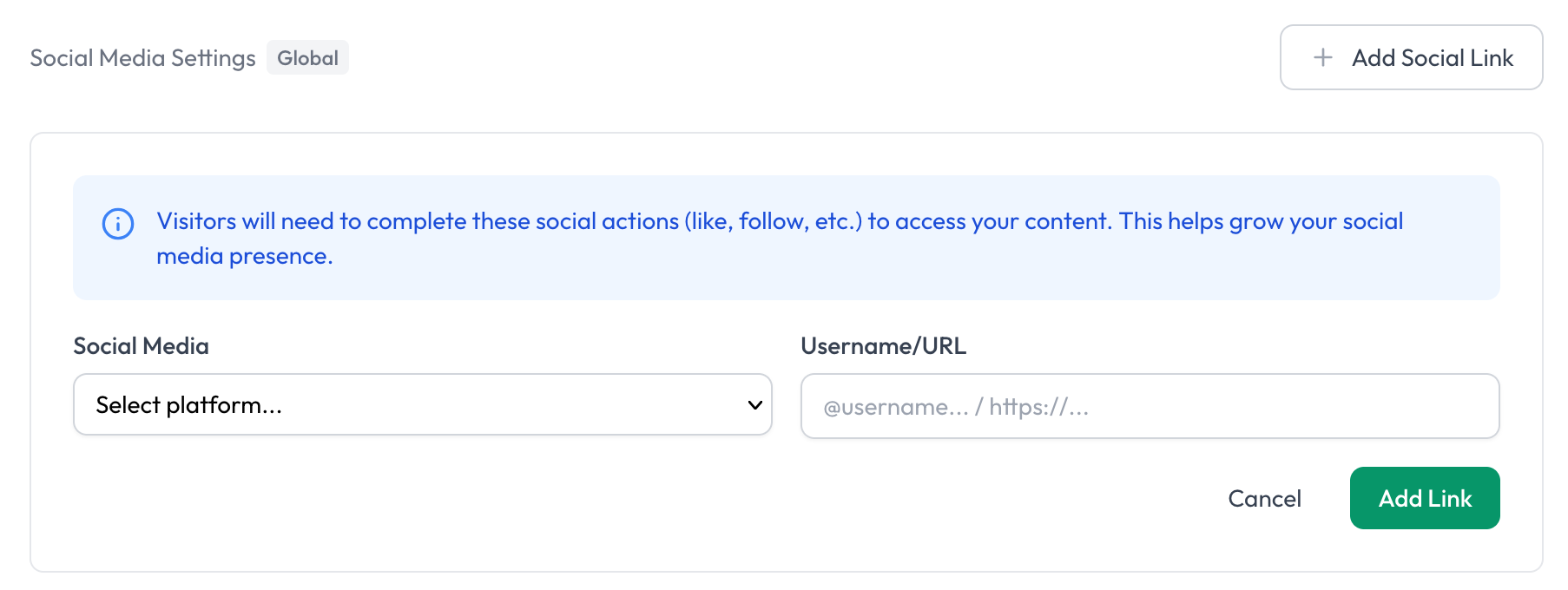Viewport: 1568px width, 590px height.
Task: Click the info circle icon in the banner
Action: [x=118, y=224]
